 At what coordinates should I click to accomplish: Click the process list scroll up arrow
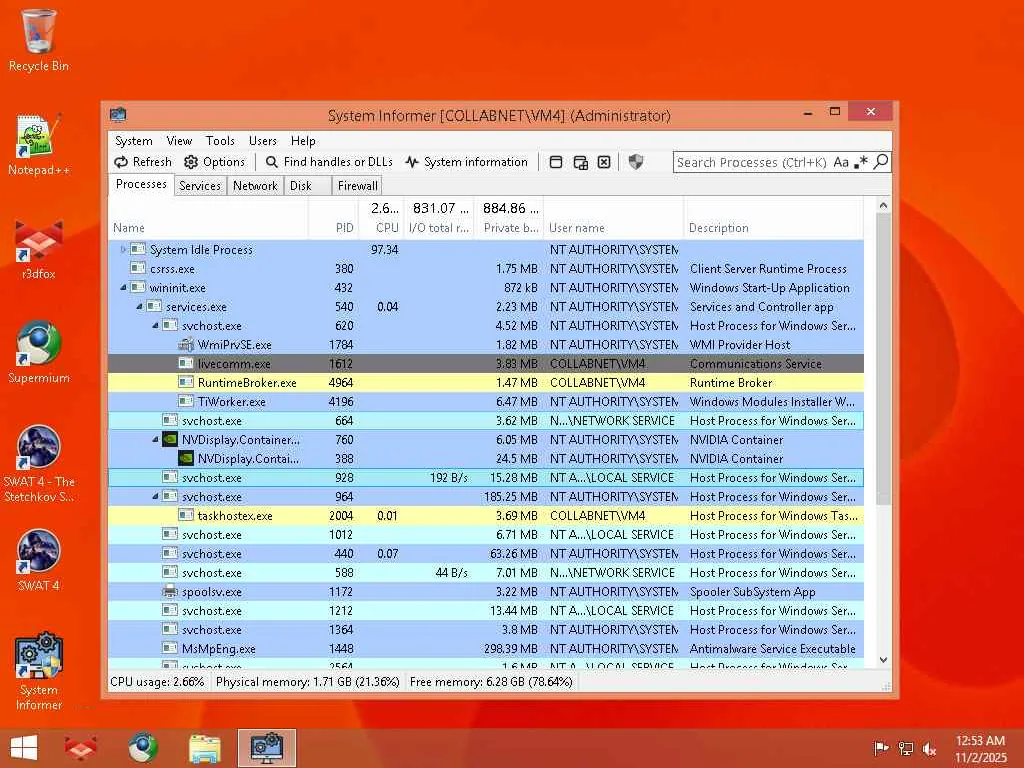point(883,205)
